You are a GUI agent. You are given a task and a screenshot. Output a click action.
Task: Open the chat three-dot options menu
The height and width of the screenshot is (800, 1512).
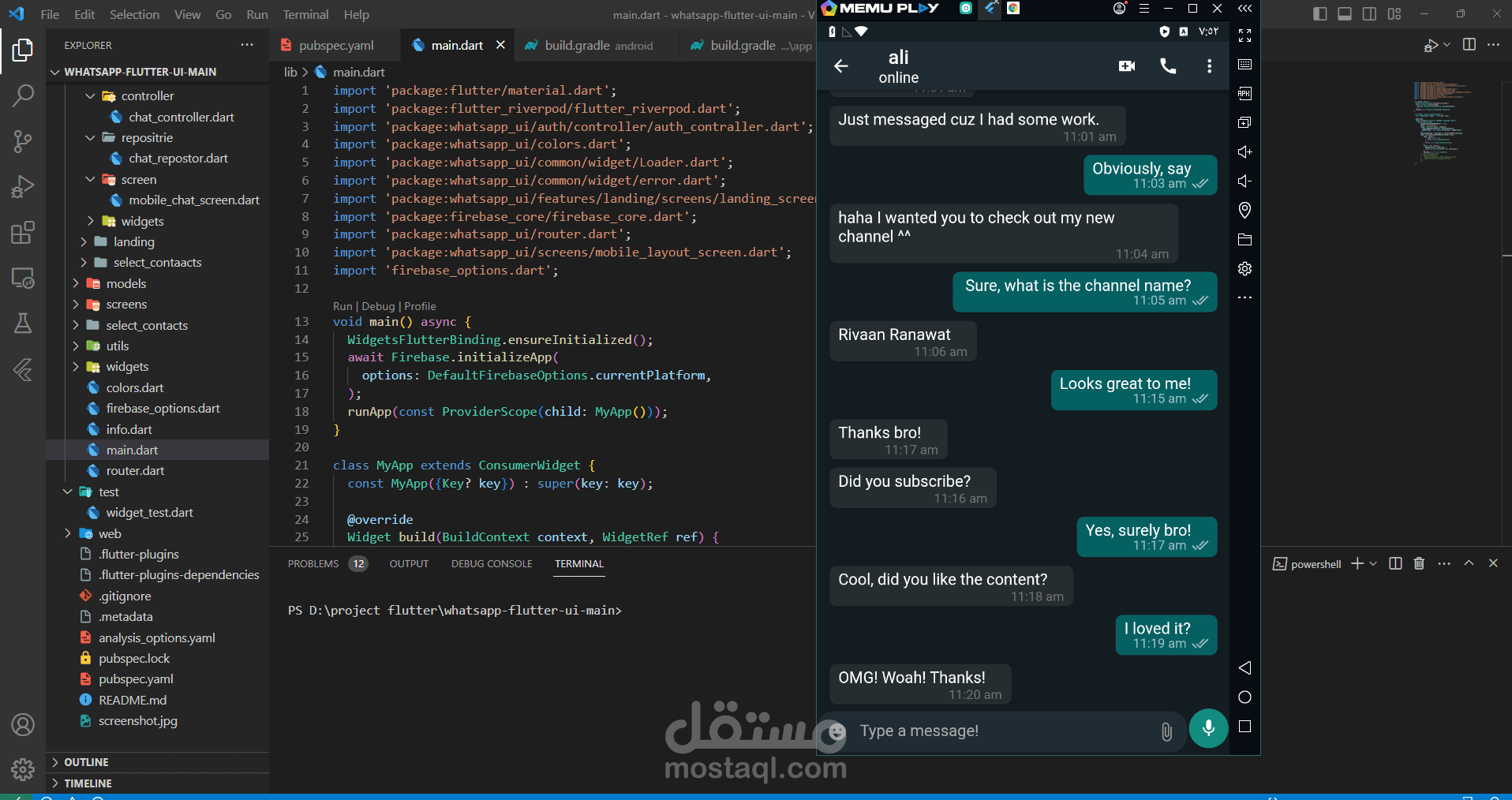click(1209, 66)
